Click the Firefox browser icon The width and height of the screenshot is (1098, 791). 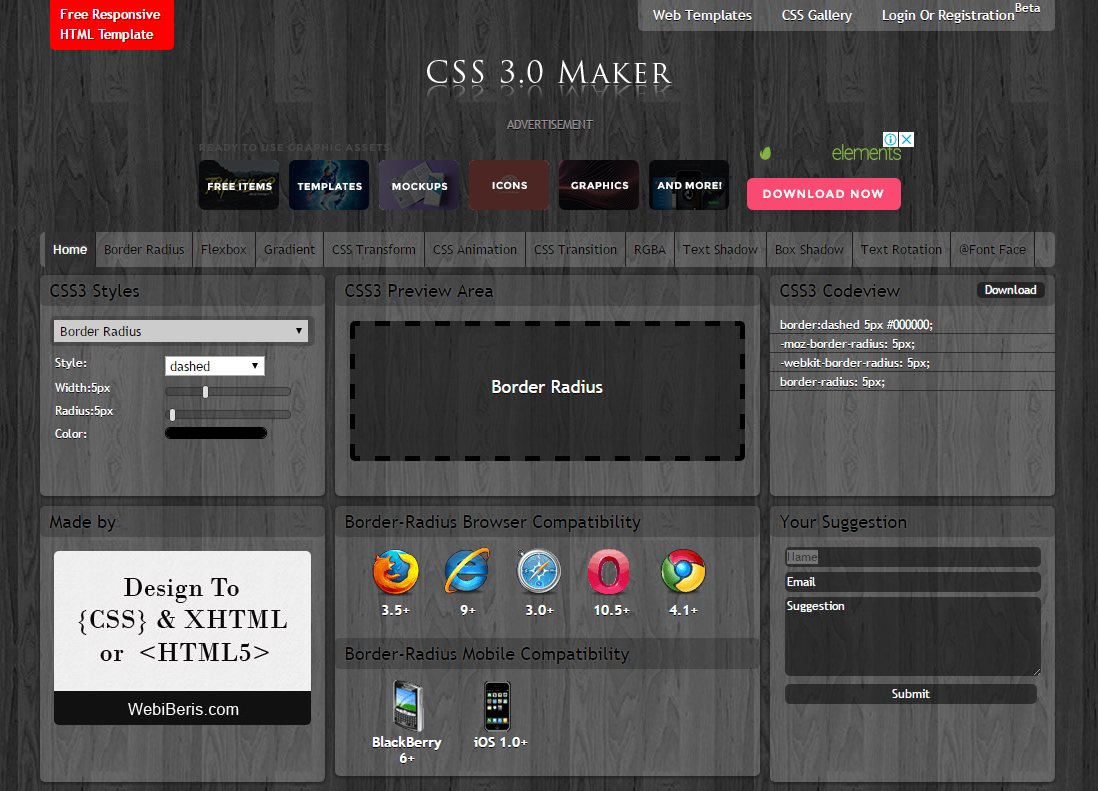395,573
